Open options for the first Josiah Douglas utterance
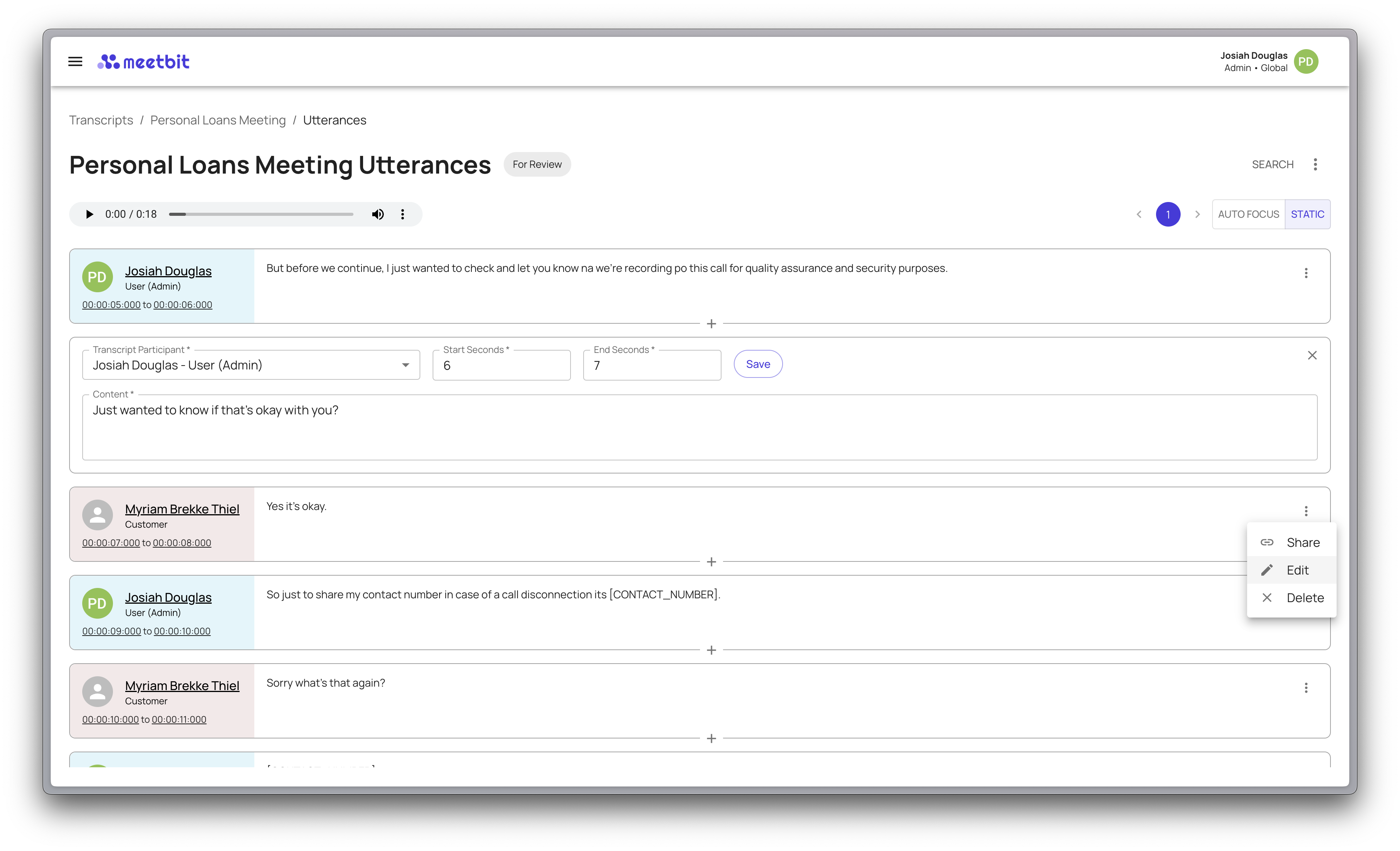Screen dimensions: 1400x851 coord(1306,273)
